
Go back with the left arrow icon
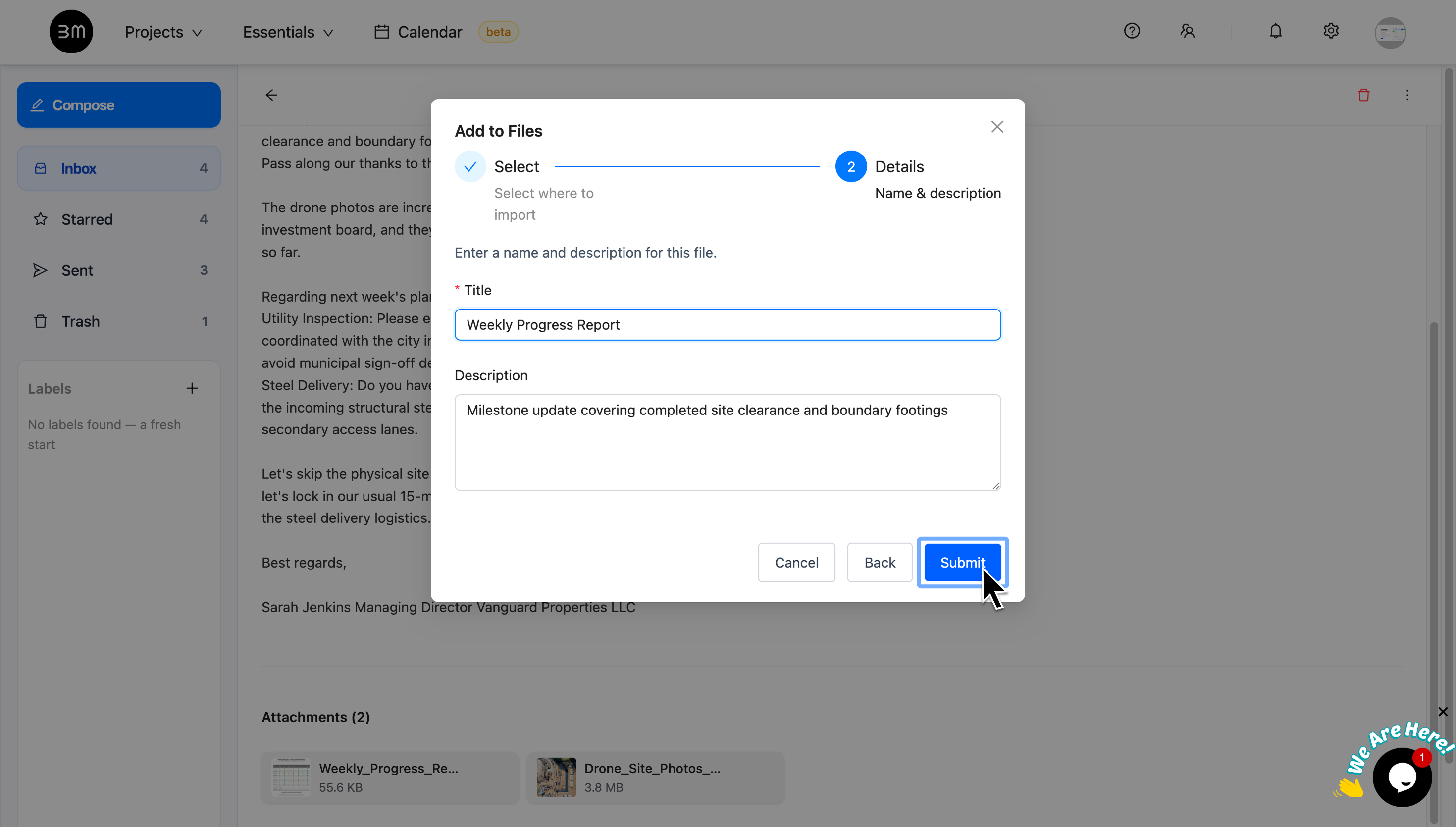coord(271,95)
